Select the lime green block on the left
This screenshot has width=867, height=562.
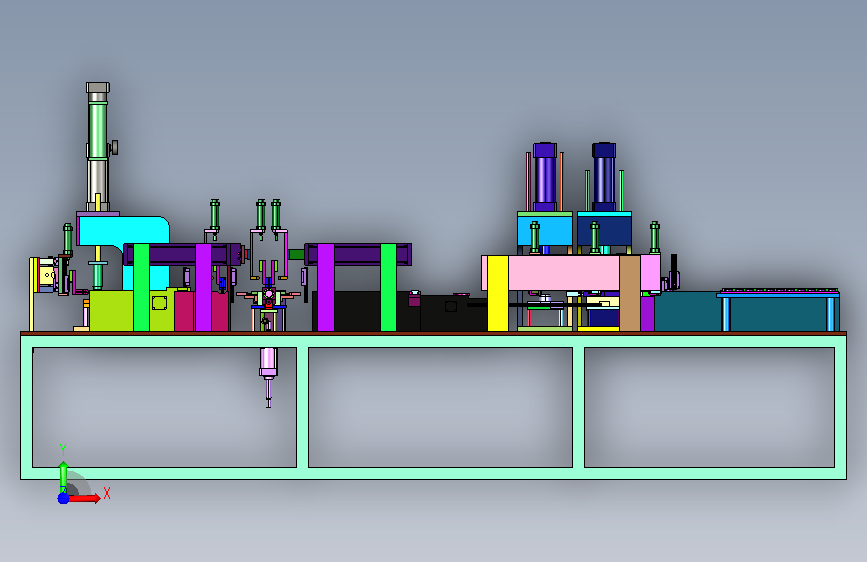coord(113,311)
